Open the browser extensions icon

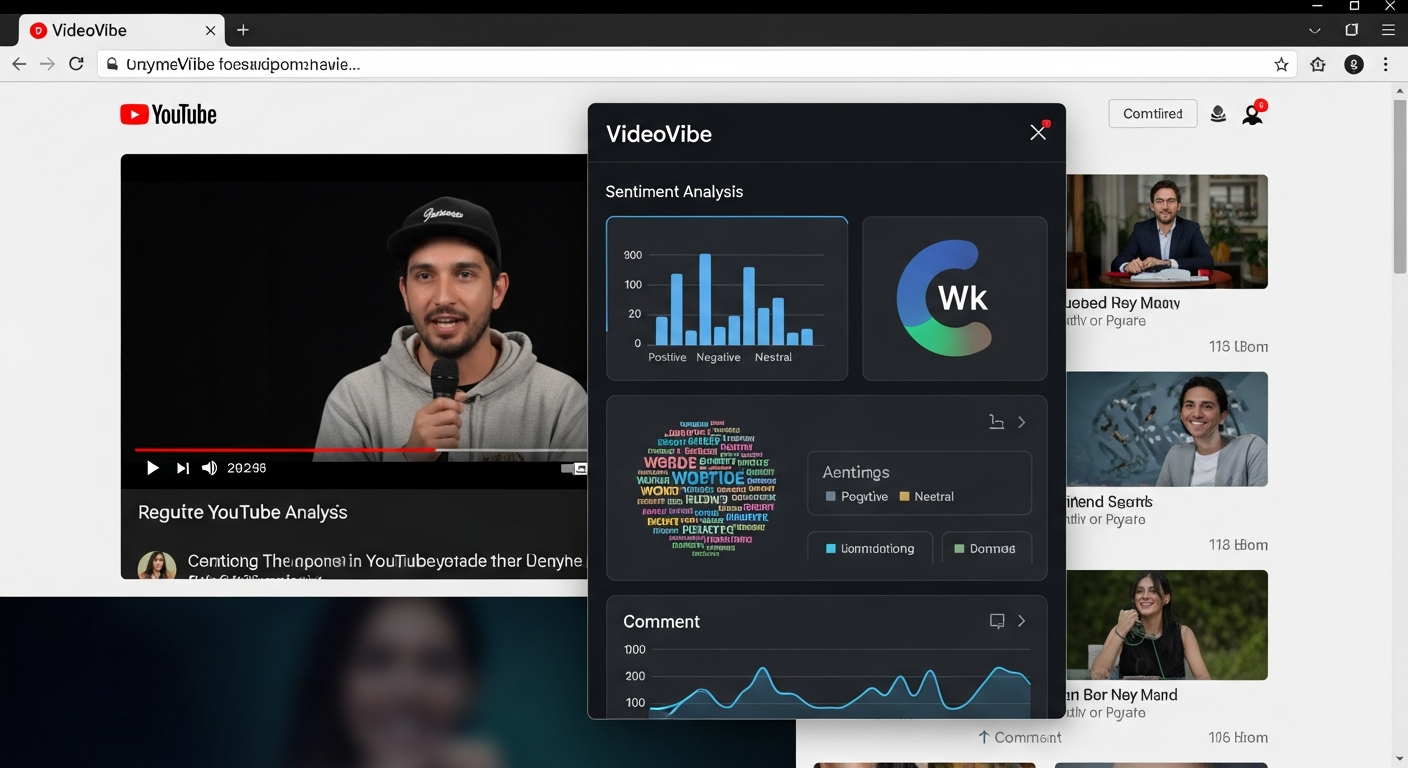pos(1318,64)
